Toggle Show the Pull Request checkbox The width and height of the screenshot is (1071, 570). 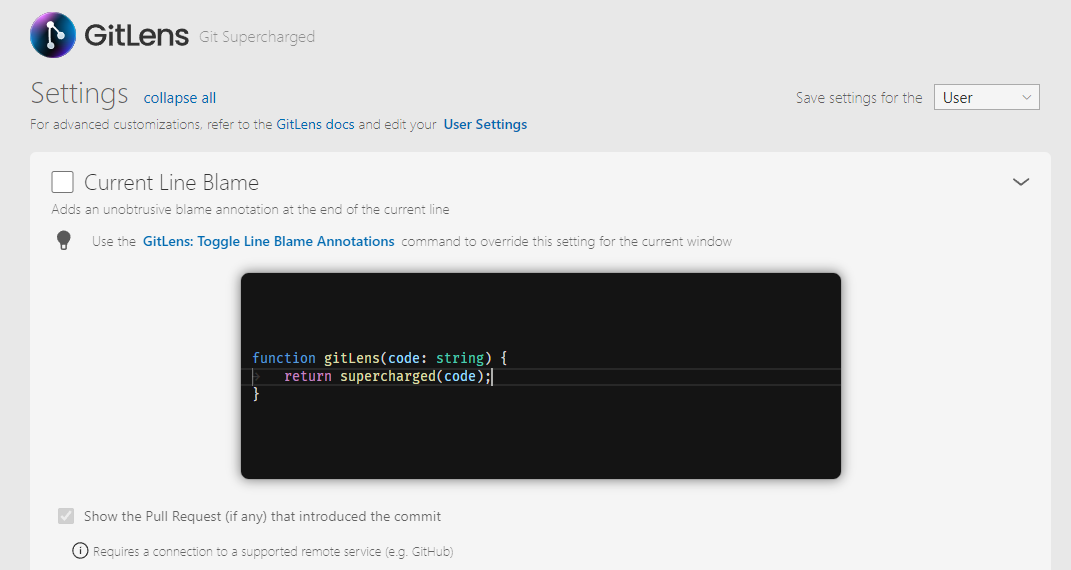tap(66, 516)
